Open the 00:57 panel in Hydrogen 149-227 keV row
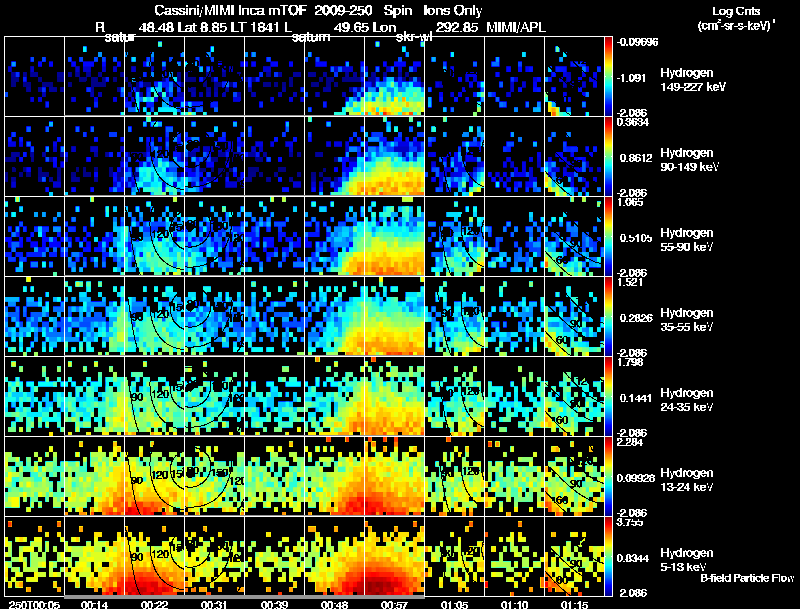800x609 pixels. point(394,76)
